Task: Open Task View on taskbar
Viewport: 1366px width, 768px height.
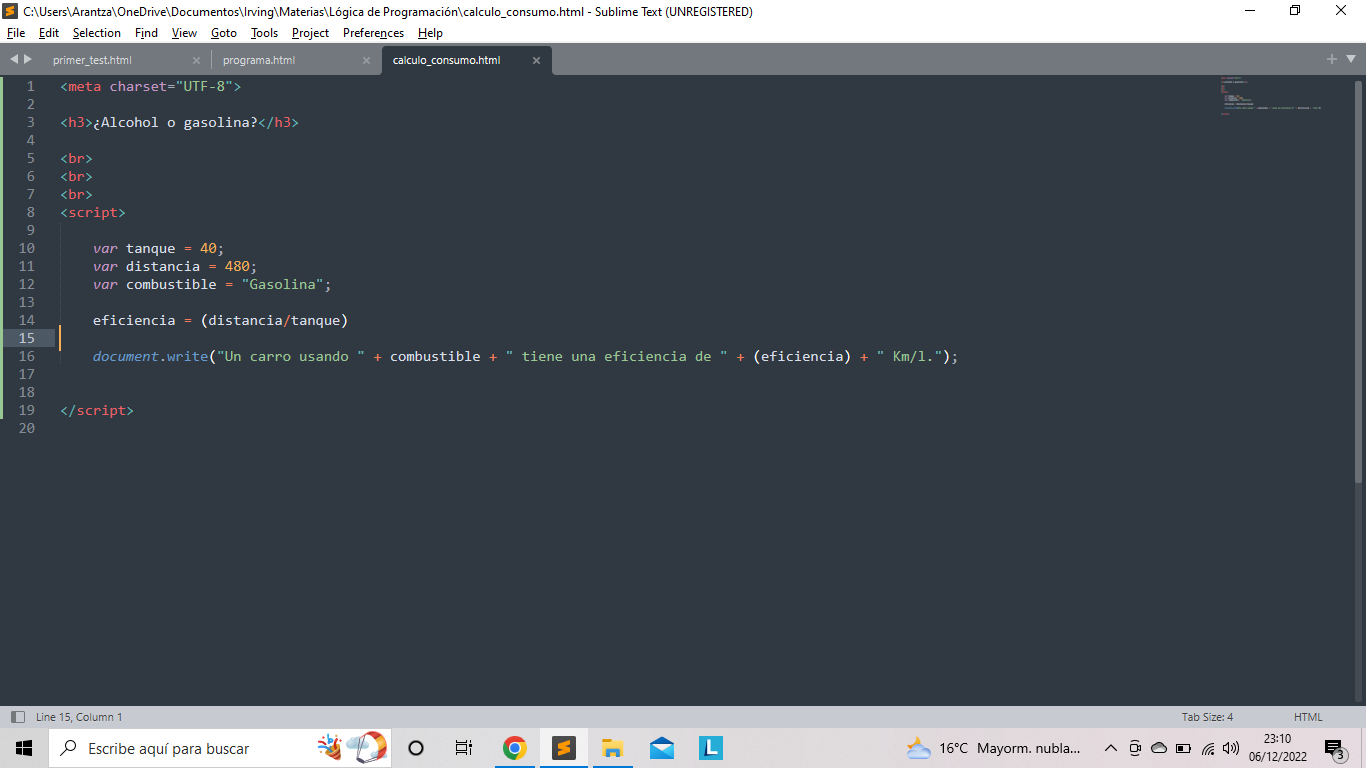Action: coord(464,748)
